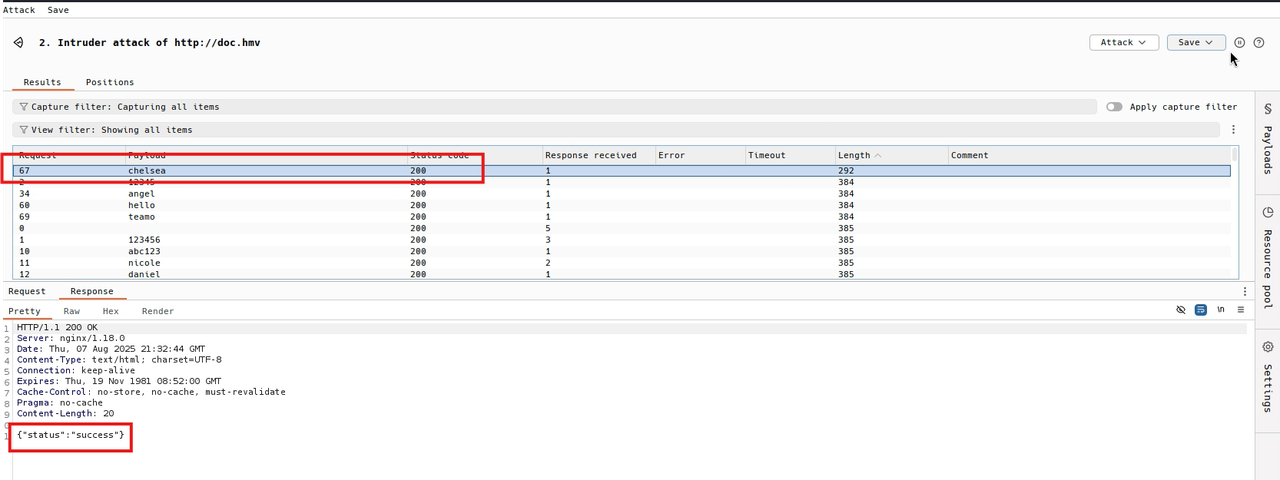
Task: Sort by the Timeout column header
Action: [x=790, y=155]
